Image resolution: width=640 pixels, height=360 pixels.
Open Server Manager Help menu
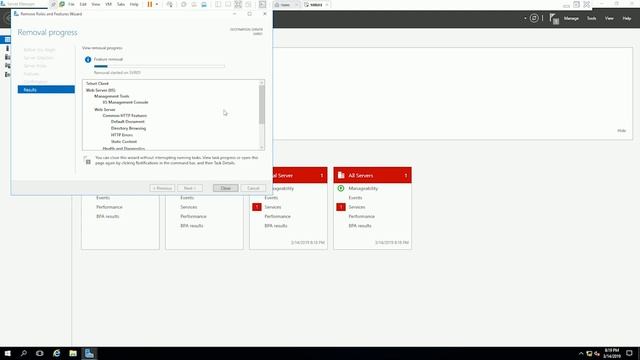pos(627,18)
